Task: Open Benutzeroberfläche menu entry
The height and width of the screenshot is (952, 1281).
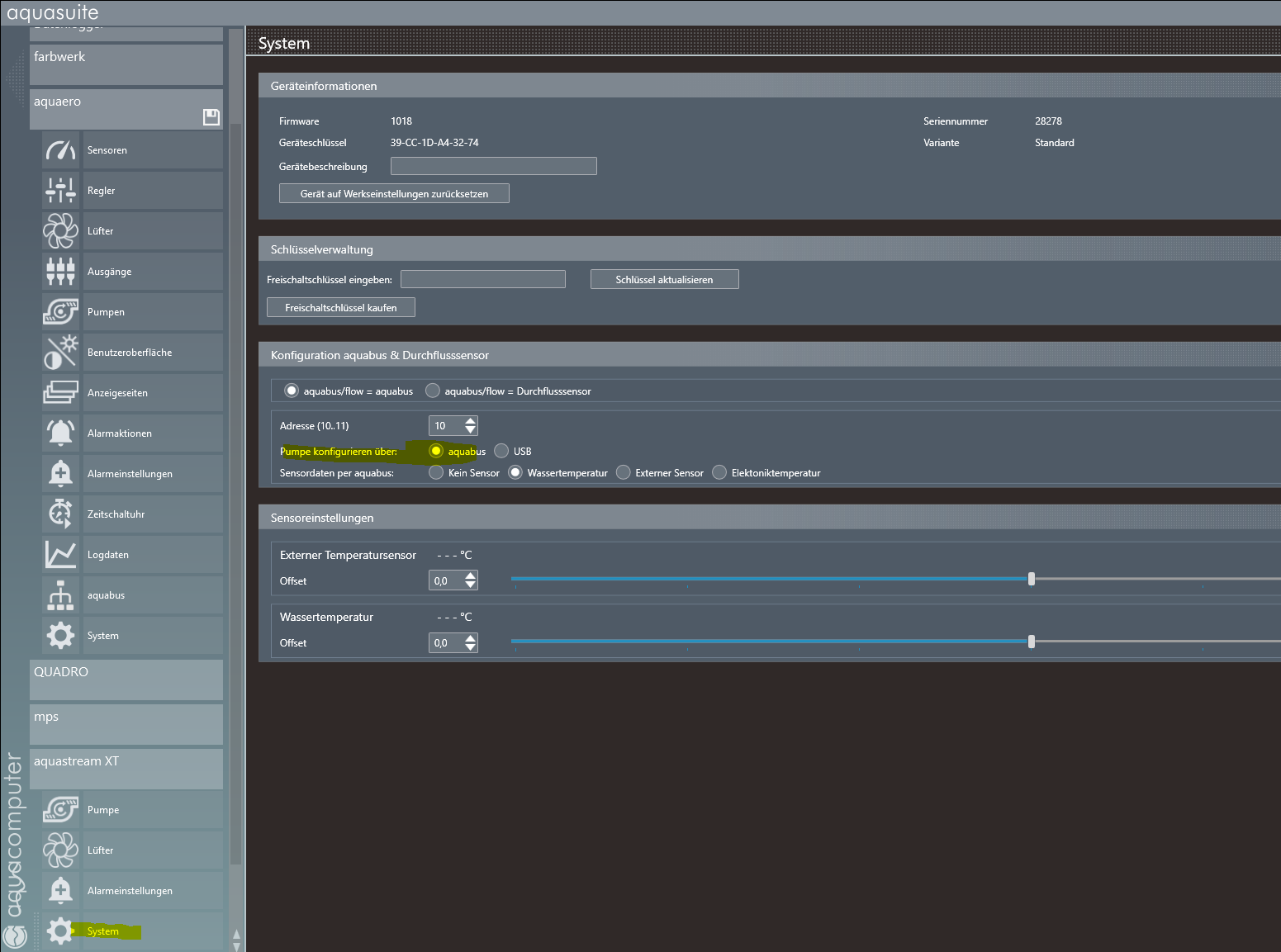Action: coord(130,353)
